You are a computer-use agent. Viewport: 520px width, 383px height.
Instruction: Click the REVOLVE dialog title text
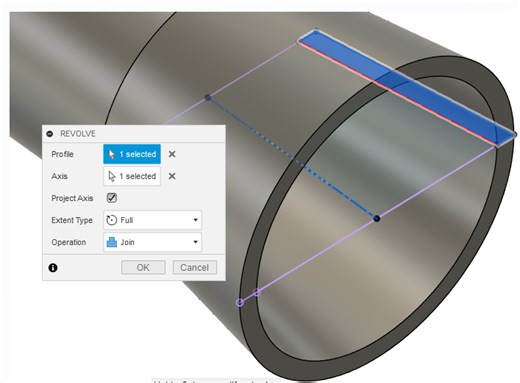click(x=78, y=134)
